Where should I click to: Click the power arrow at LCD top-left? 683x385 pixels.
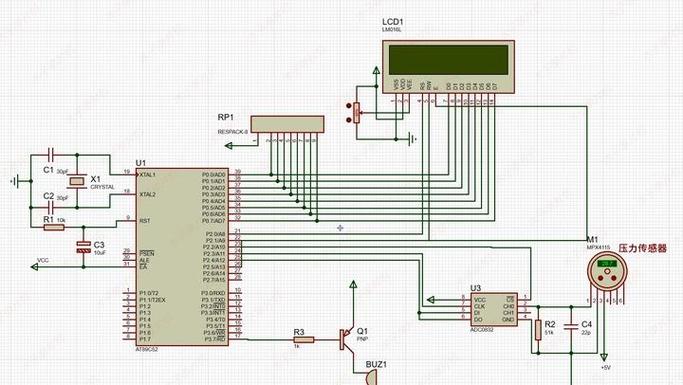376,71
